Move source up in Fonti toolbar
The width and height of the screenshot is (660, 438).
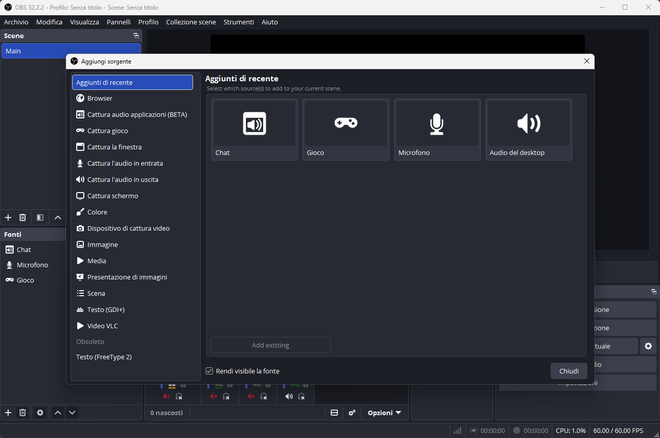[58, 413]
